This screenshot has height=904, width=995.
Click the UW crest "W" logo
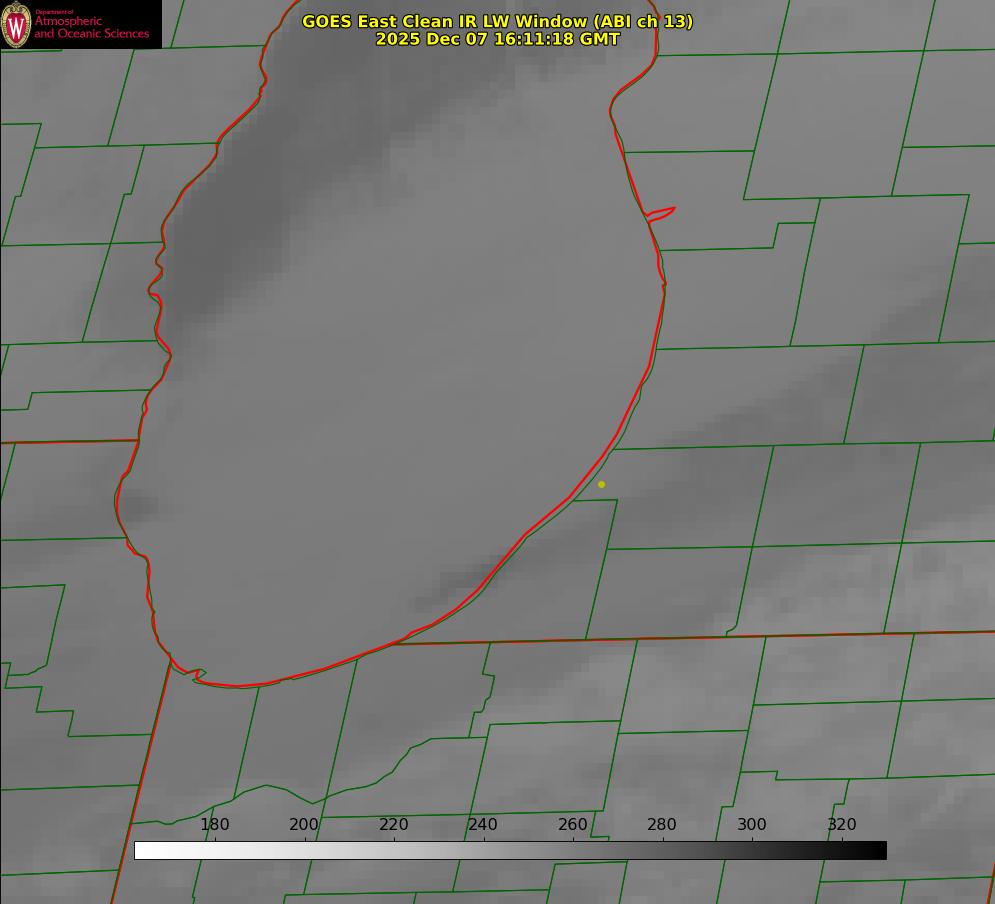[x=16, y=24]
